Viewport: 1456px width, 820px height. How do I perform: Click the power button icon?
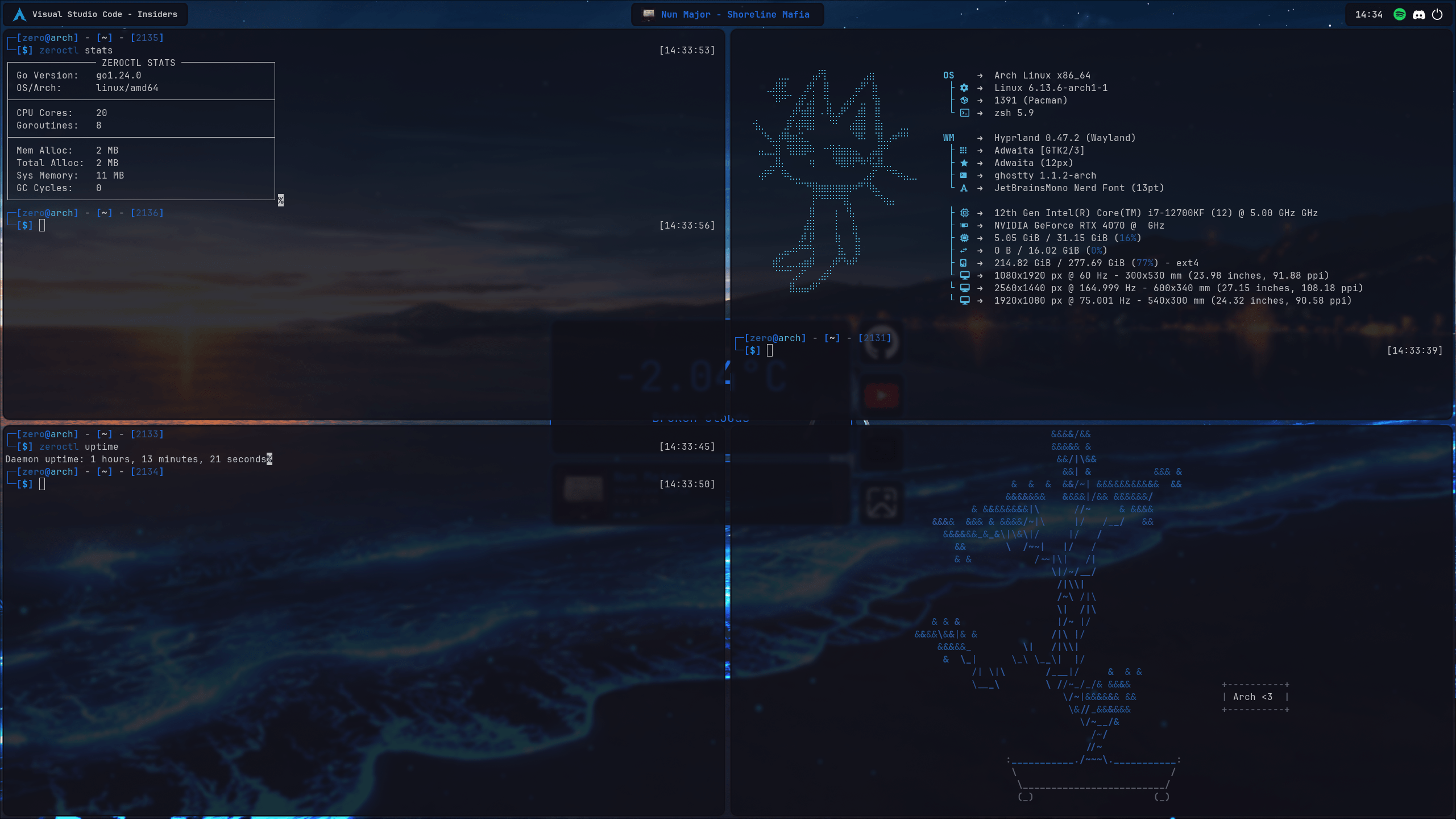click(1437, 14)
